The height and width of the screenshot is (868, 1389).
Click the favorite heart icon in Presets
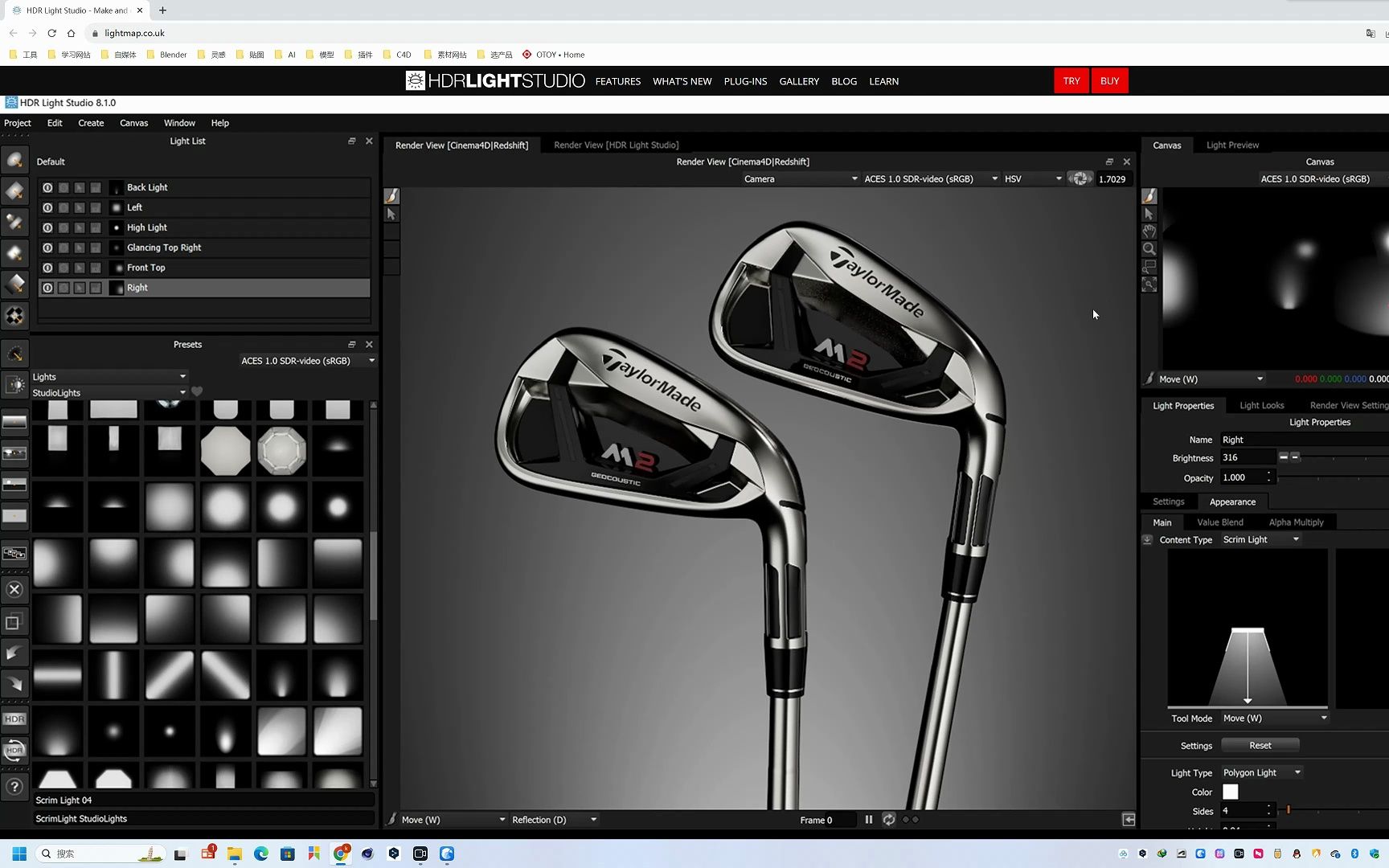click(197, 392)
